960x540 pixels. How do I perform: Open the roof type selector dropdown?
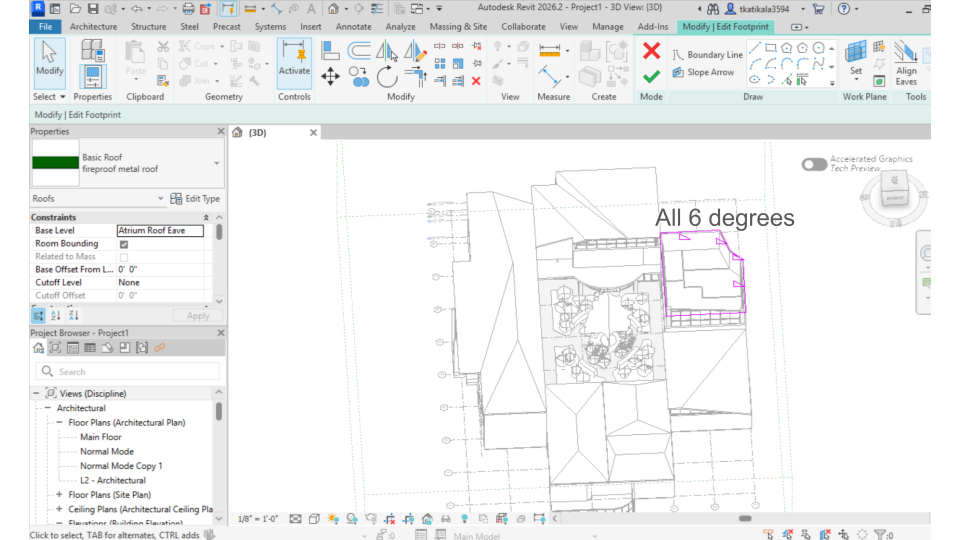click(216, 163)
